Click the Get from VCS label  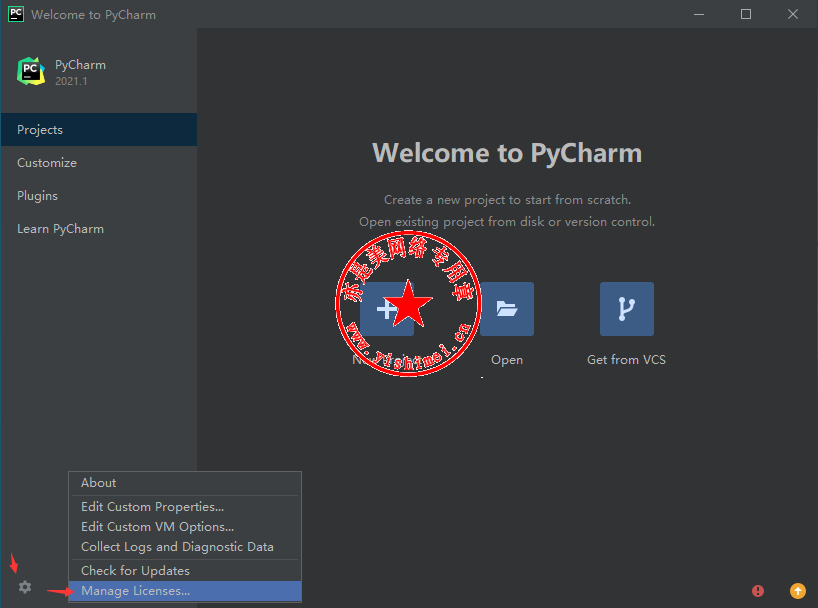click(626, 360)
